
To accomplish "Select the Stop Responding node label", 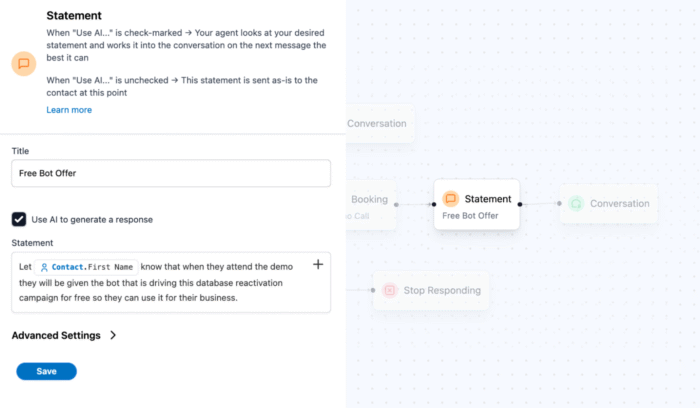I will pos(442,290).
